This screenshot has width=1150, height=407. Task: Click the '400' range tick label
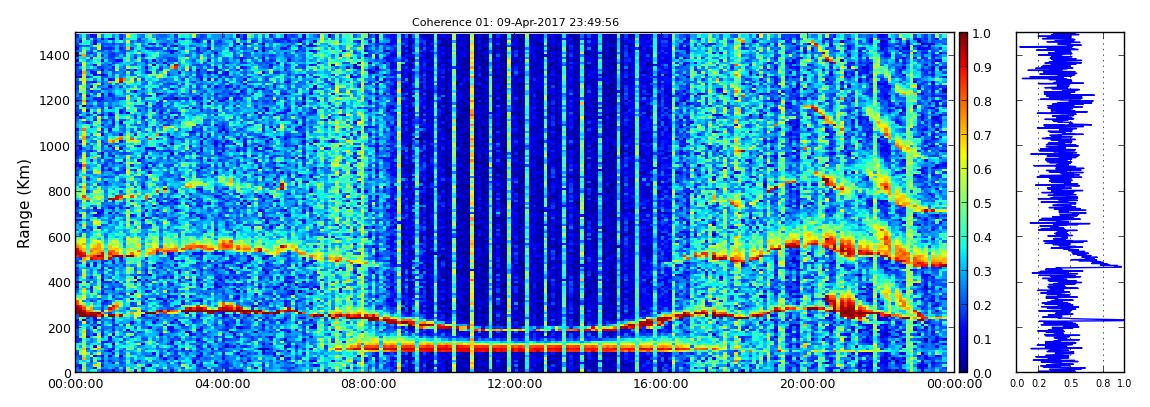(59, 282)
